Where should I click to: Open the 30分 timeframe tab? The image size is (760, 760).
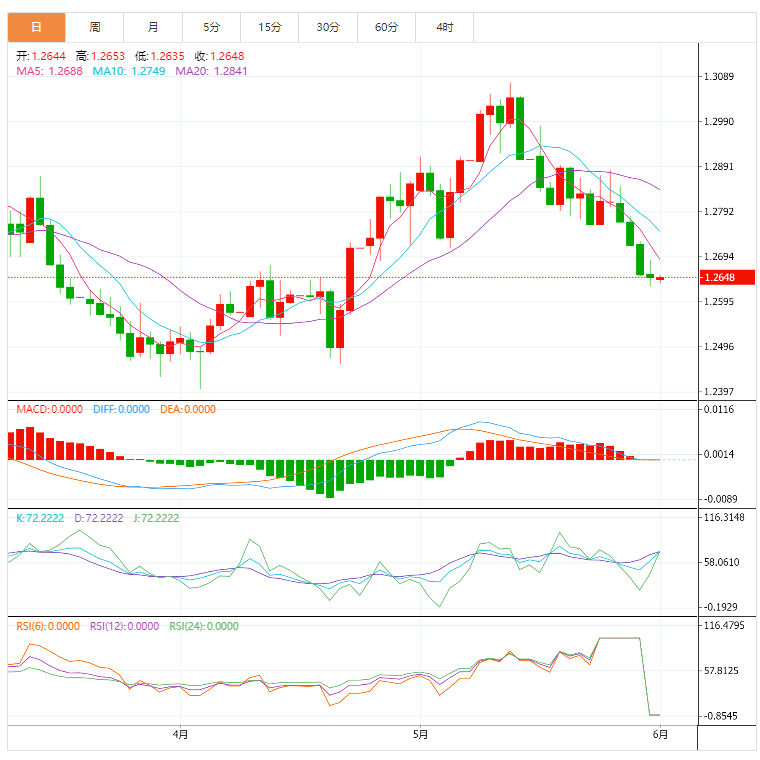328,27
